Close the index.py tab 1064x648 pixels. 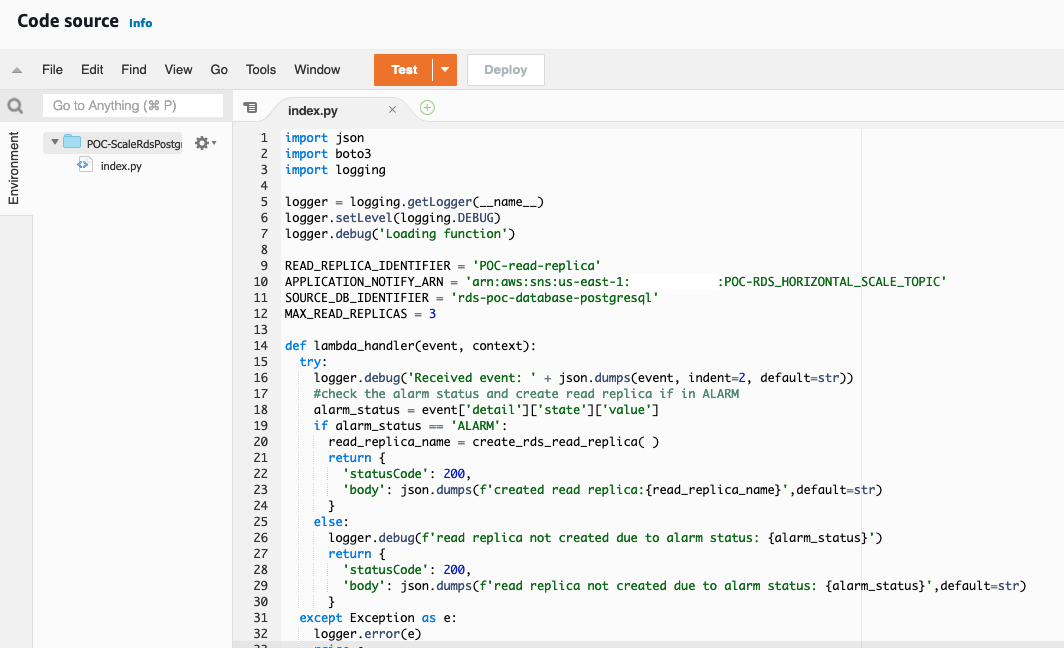pos(392,109)
